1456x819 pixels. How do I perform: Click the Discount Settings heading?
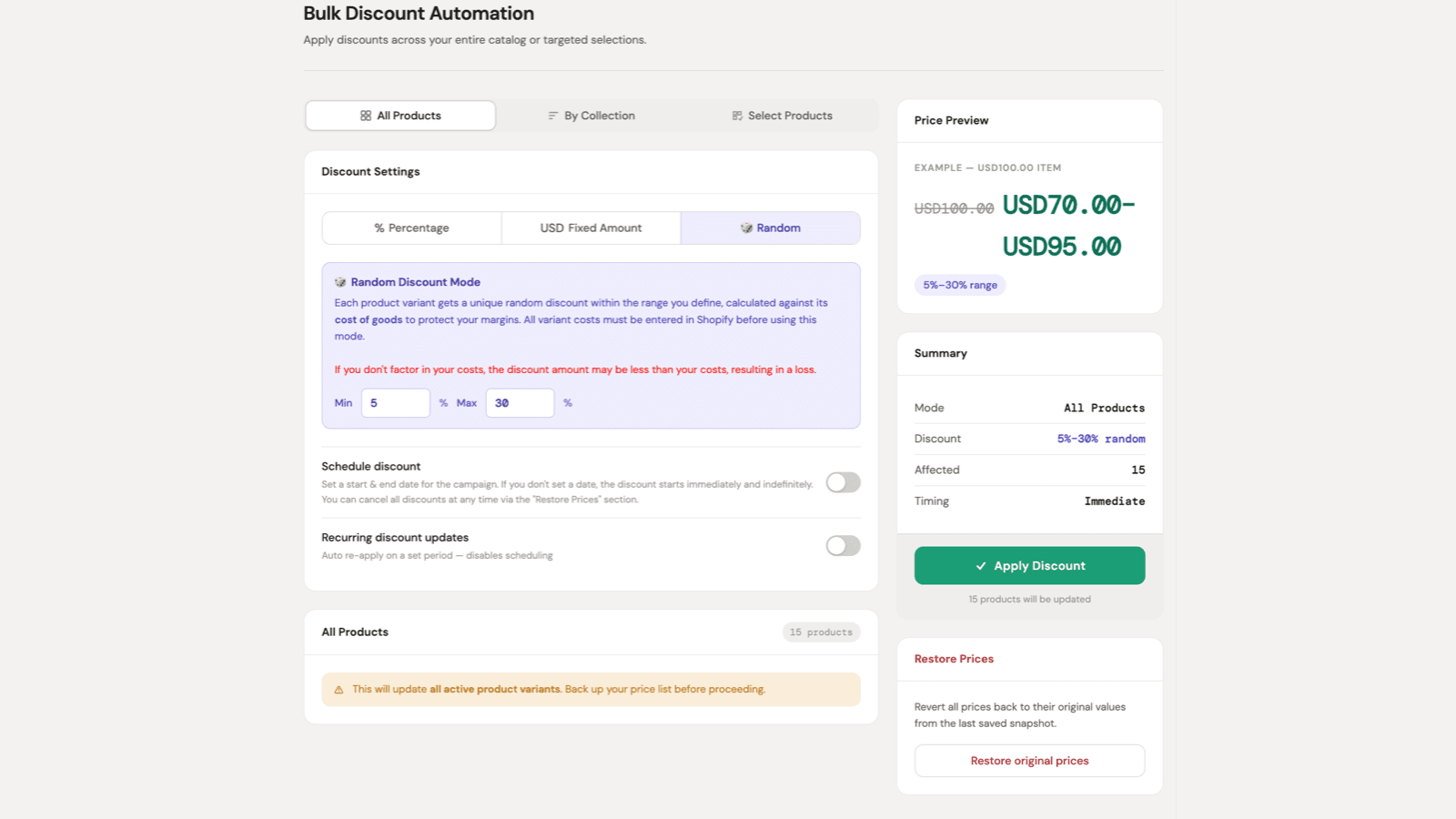[x=370, y=171]
